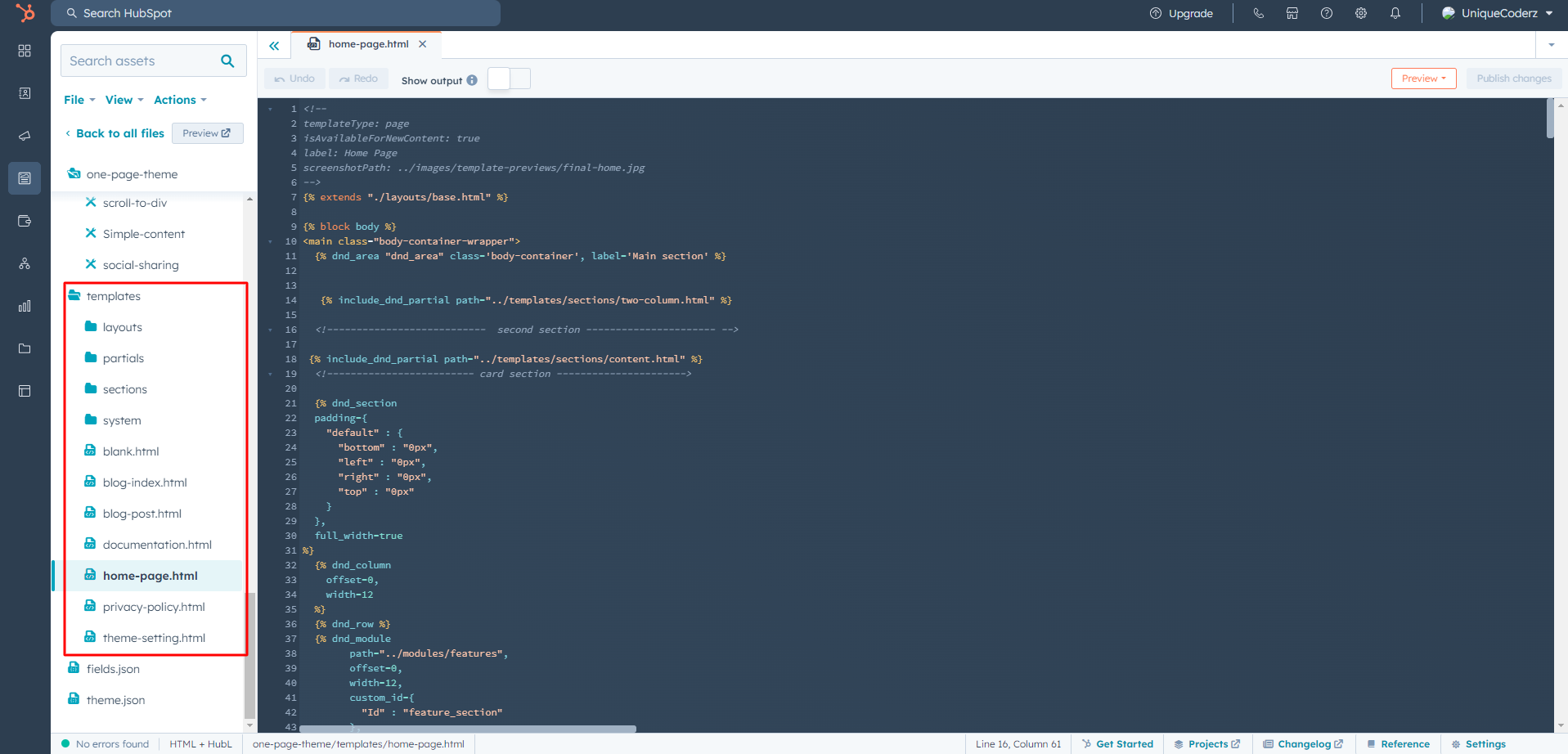The width and height of the screenshot is (1568, 754).
Task: Open the Reference link in status bar
Action: (1404, 744)
